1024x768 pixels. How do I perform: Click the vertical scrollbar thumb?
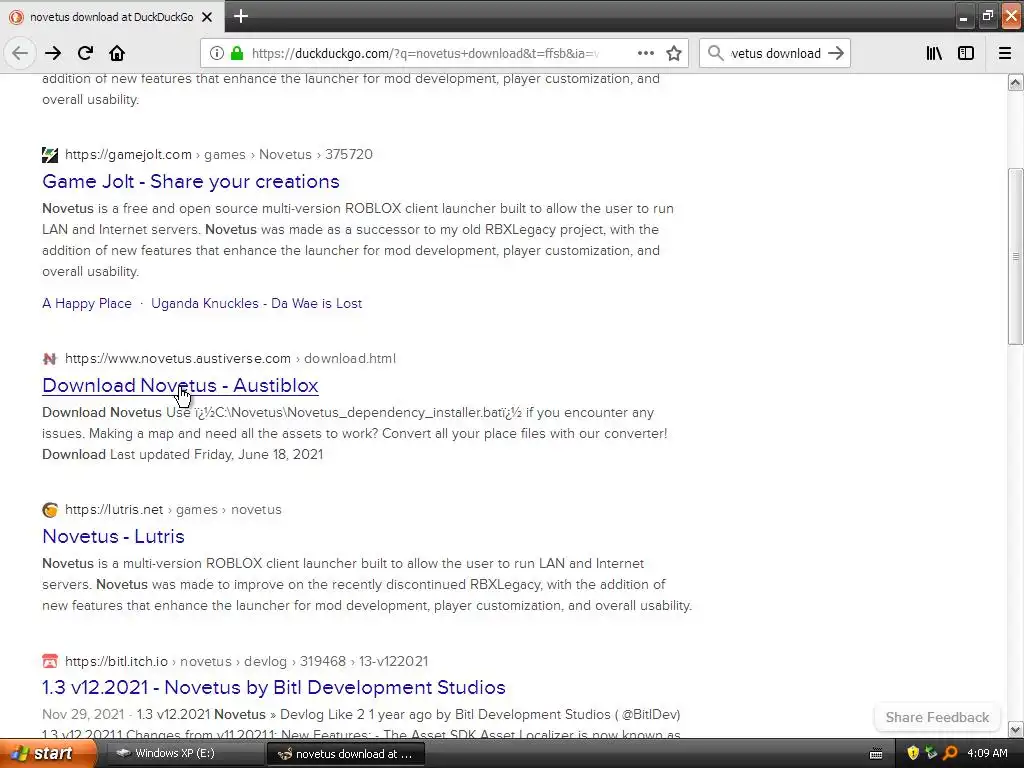pyautogui.click(x=1015, y=257)
